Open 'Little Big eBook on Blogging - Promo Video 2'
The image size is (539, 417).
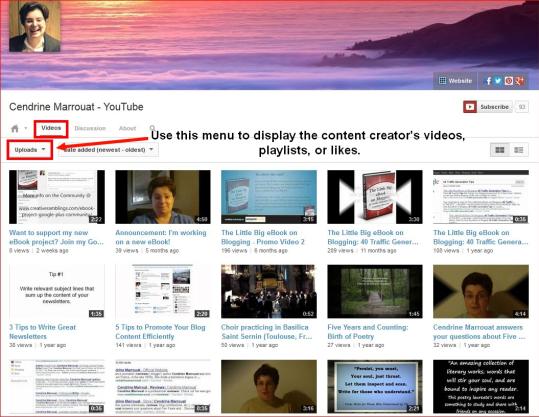click(263, 237)
